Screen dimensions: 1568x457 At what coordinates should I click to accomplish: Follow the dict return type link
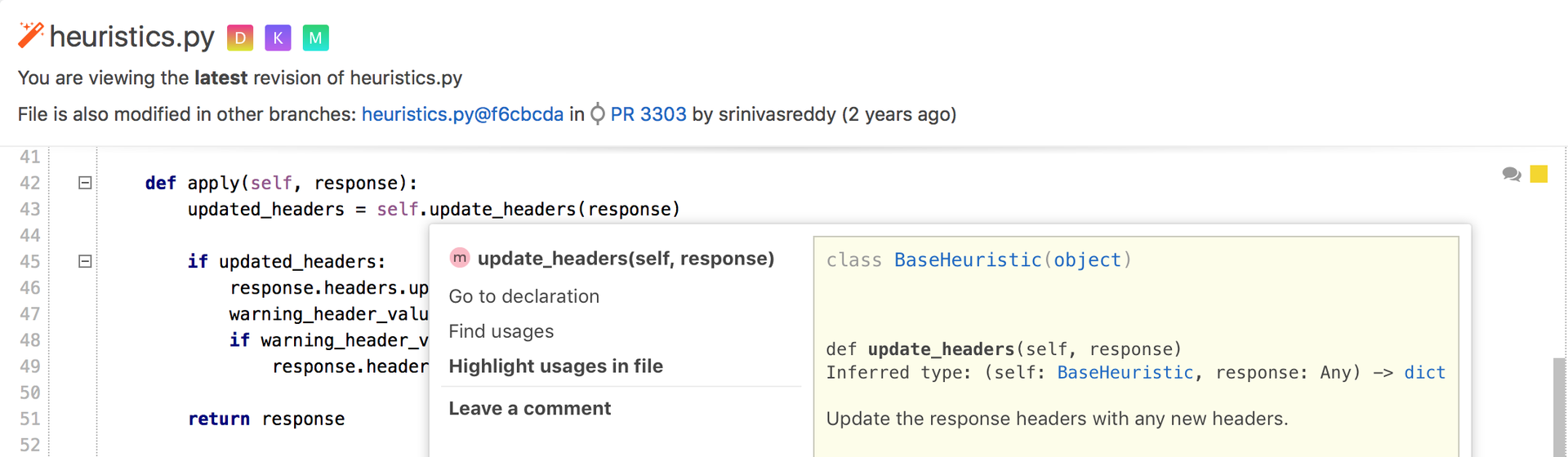point(1424,372)
